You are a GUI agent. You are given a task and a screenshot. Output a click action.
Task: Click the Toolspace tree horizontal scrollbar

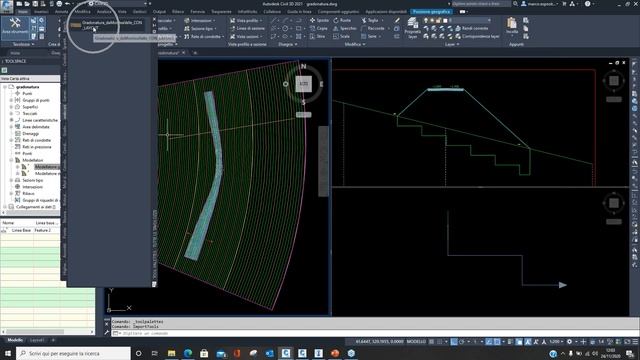pyautogui.click(x=31, y=213)
